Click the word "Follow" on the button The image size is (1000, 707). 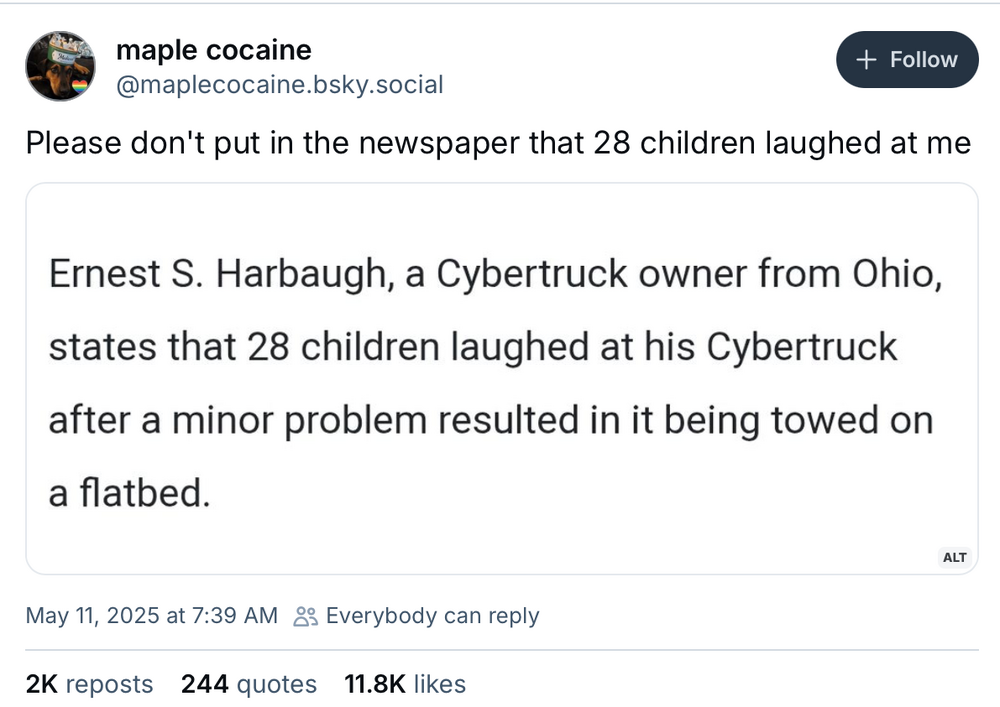[x=923, y=60]
